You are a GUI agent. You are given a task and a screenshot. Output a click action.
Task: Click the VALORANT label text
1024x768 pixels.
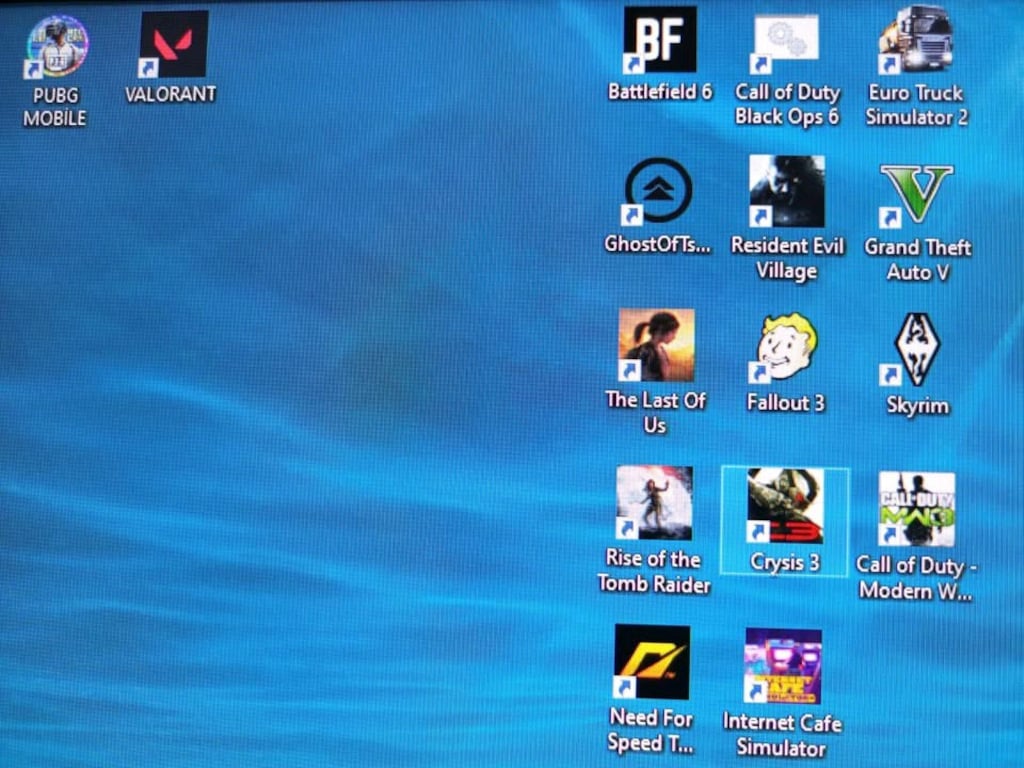[170, 94]
